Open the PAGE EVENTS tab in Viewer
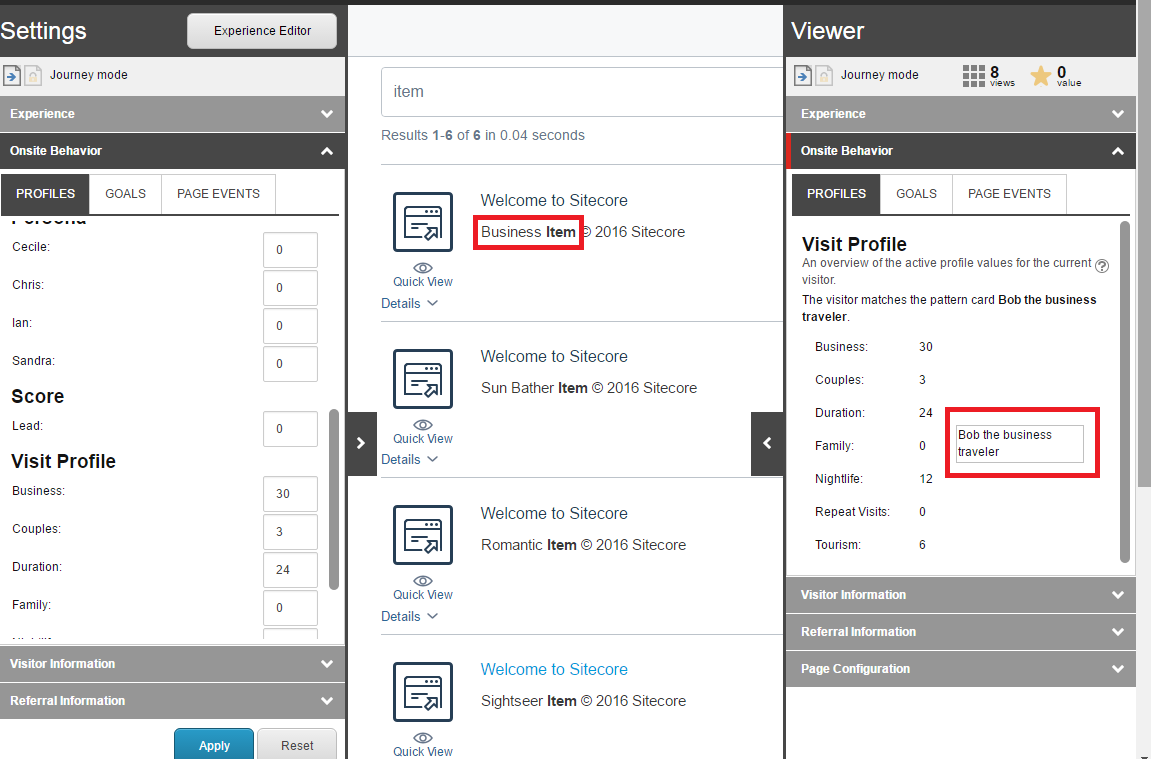The image size is (1151, 759). pyautogui.click(x=1009, y=194)
